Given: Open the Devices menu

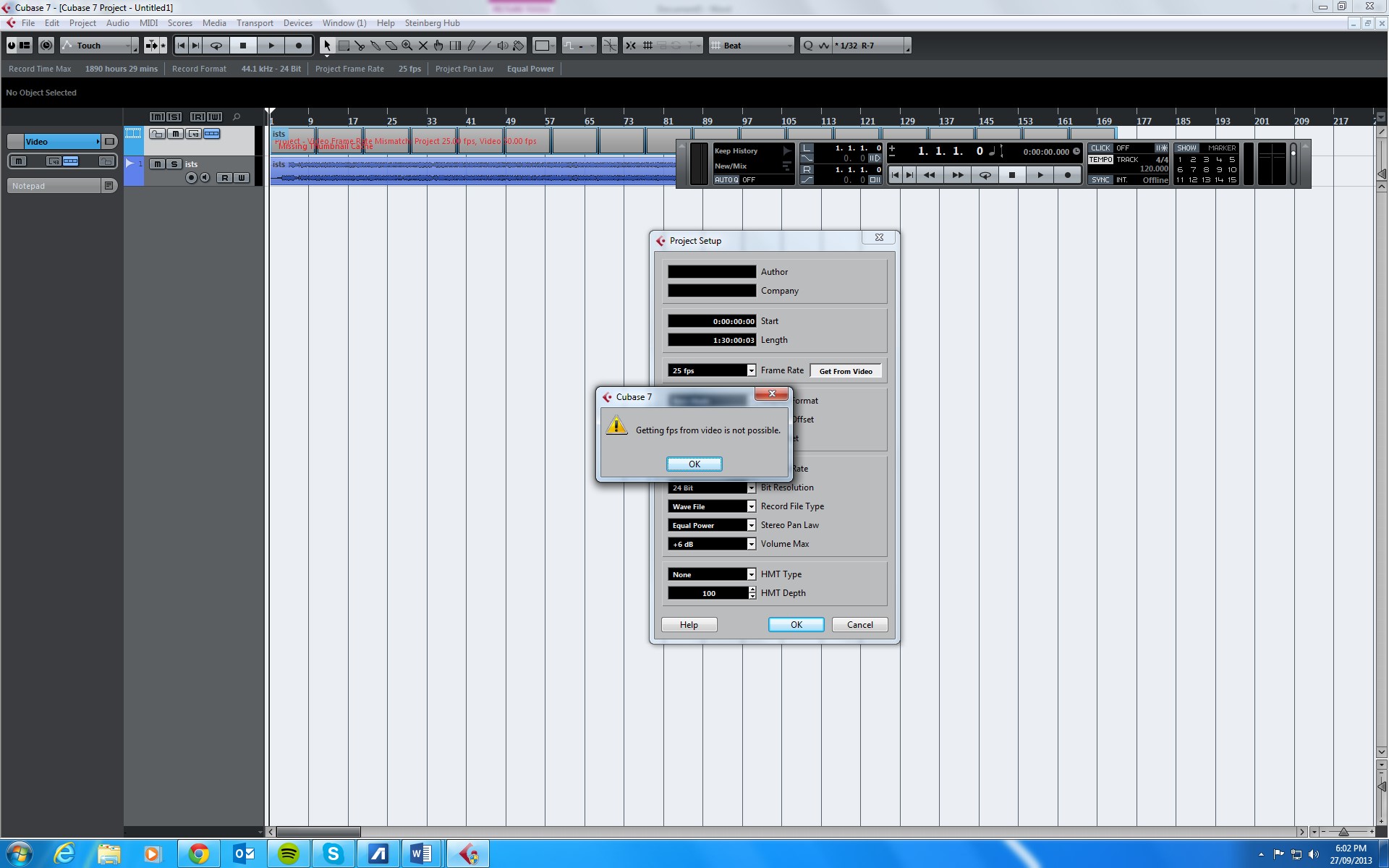Looking at the screenshot, I should (x=297, y=23).
